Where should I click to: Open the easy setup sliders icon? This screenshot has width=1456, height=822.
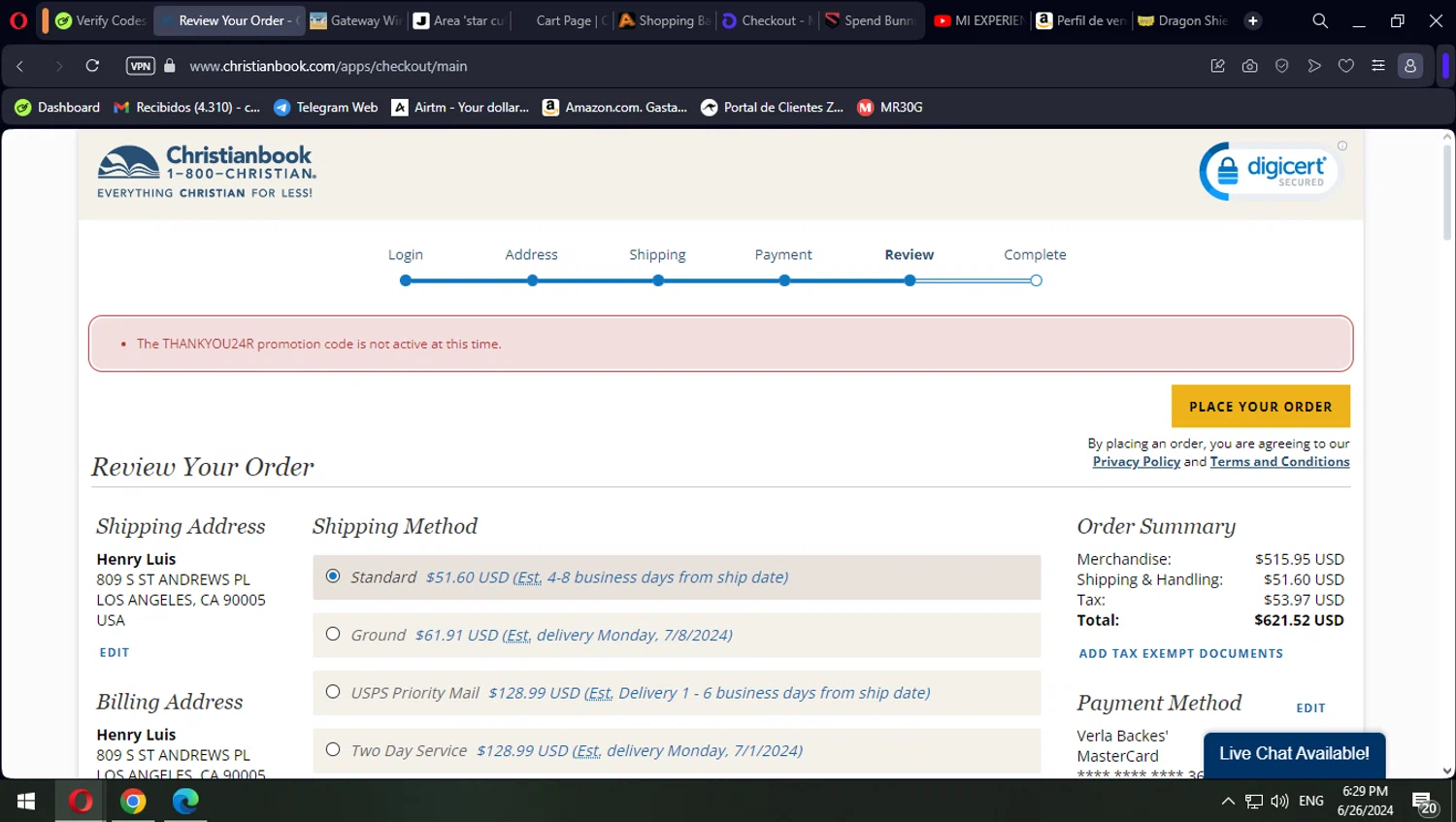(x=1378, y=66)
